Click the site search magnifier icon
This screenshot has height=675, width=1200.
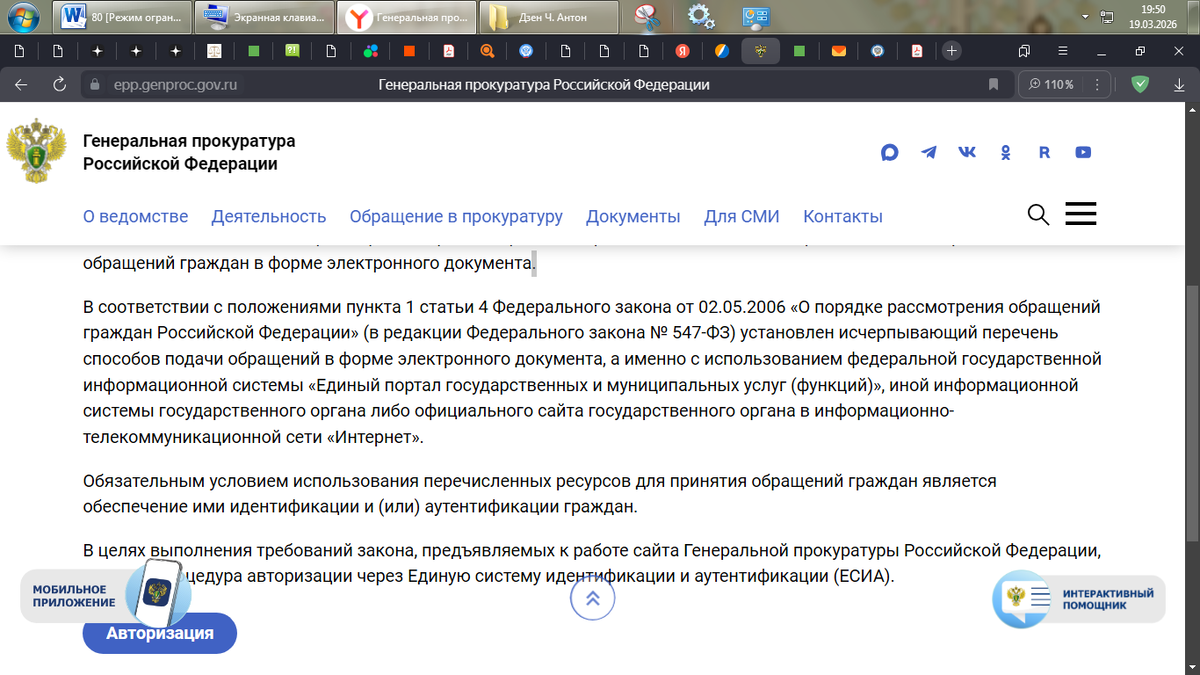(x=1038, y=214)
